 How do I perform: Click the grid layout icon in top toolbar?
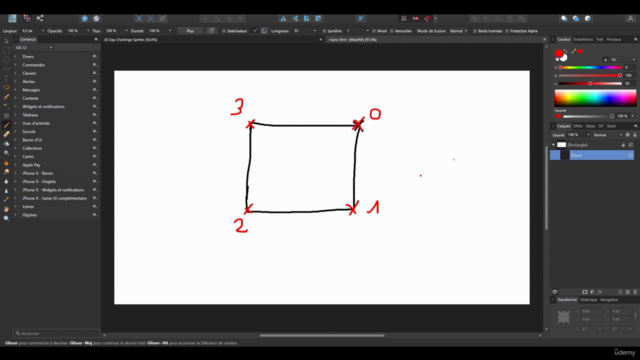pyautogui.click(x=27, y=18)
